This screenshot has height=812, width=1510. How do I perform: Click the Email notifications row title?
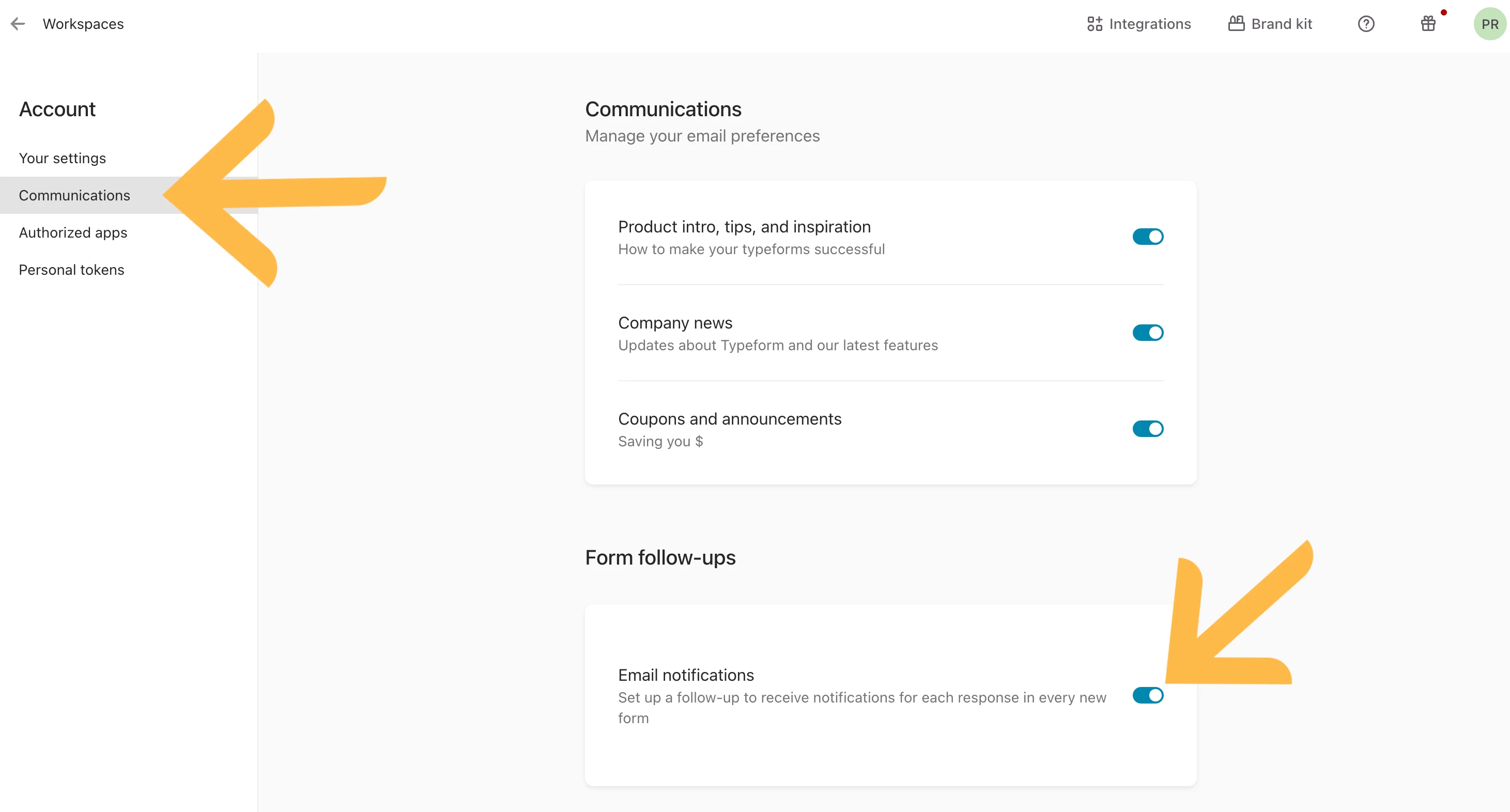[686, 675]
